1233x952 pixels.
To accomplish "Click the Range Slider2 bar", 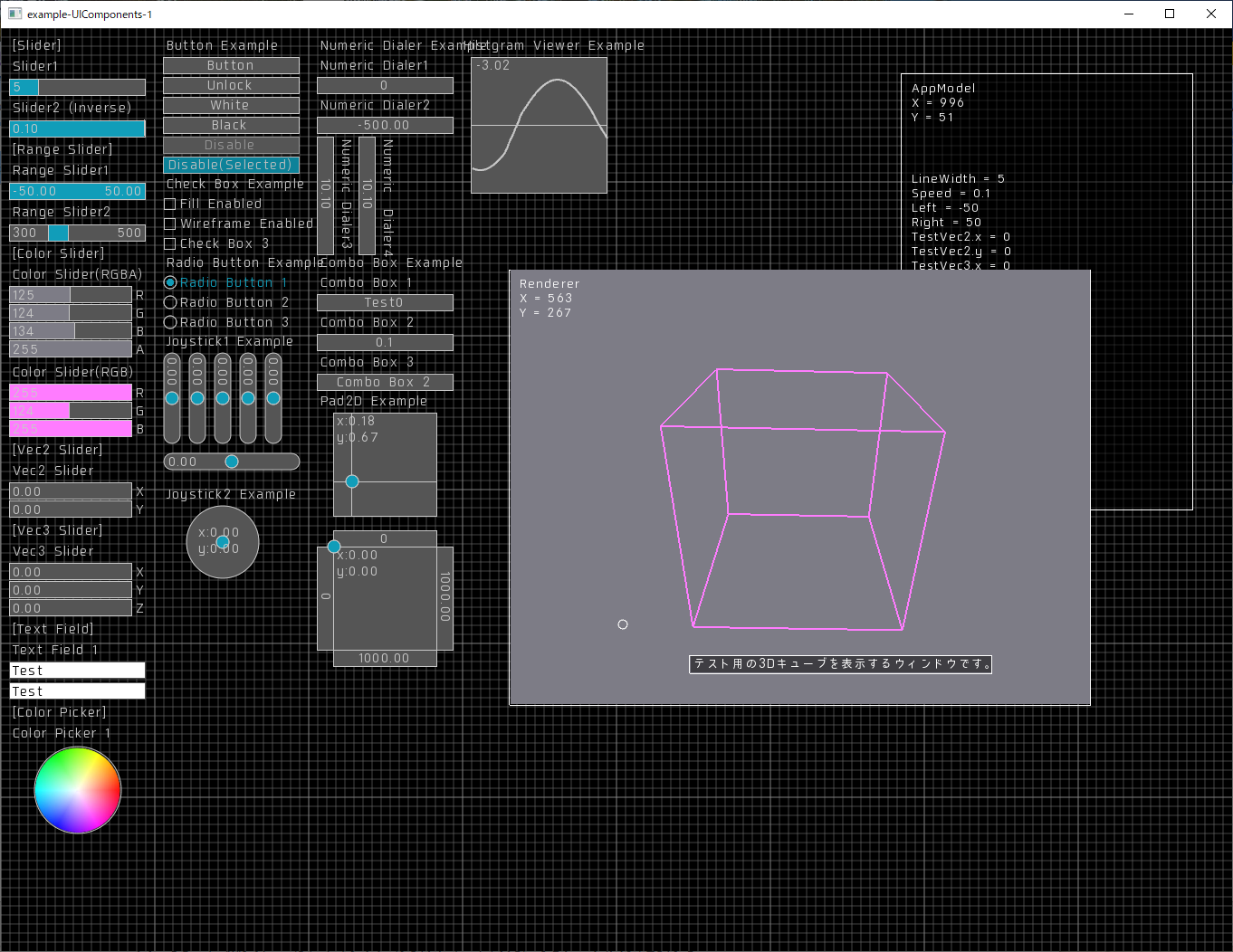I will tap(77, 233).
